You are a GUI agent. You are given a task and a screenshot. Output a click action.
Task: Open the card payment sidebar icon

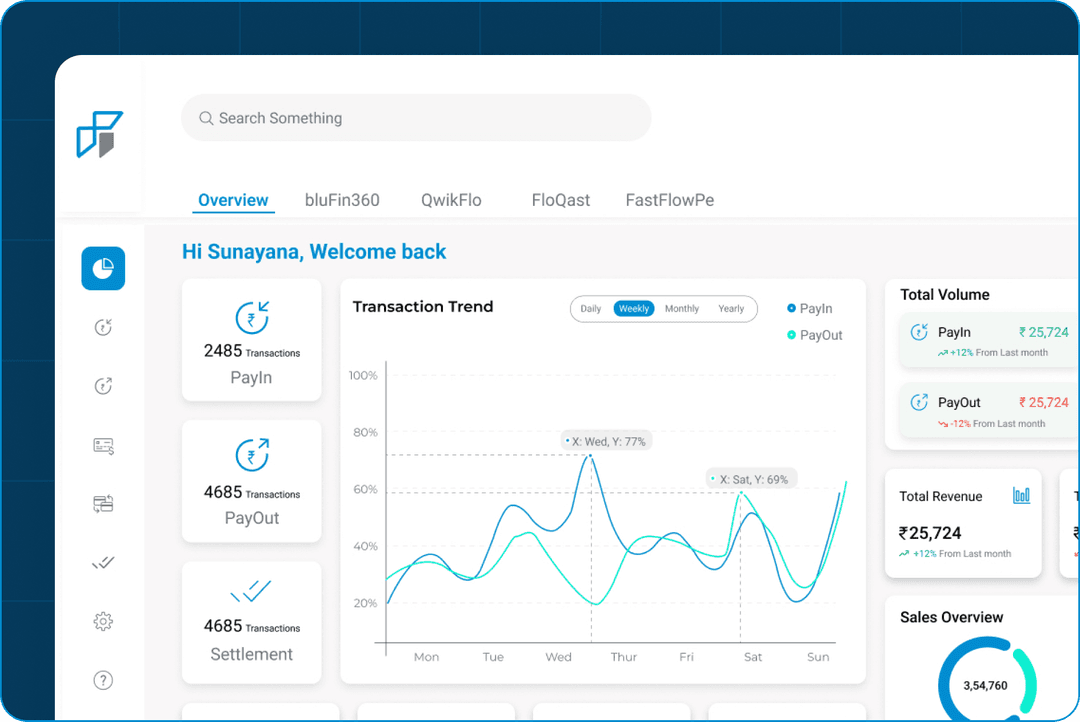(103, 446)
